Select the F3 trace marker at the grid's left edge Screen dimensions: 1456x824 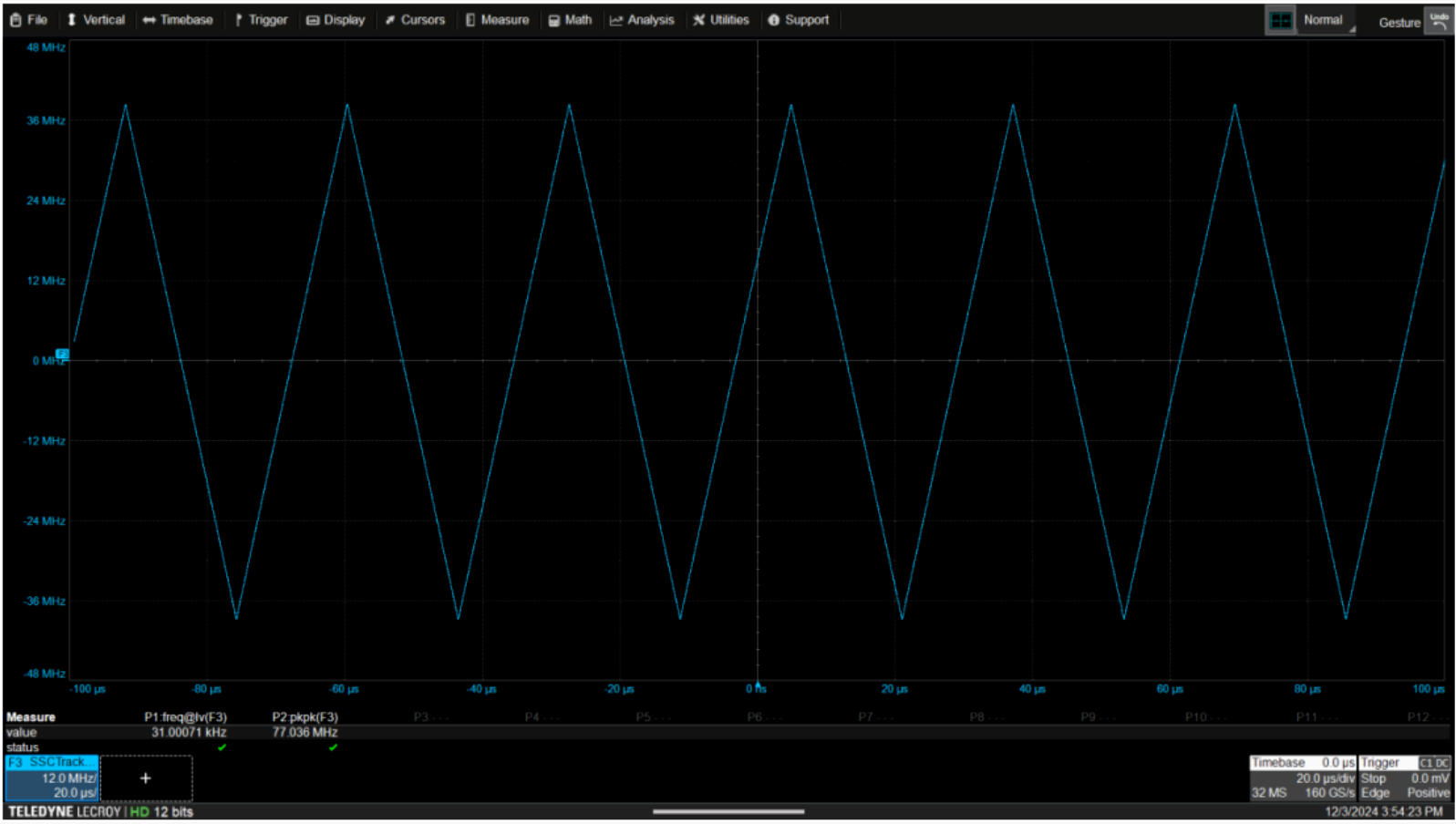[x=62, y=354]
